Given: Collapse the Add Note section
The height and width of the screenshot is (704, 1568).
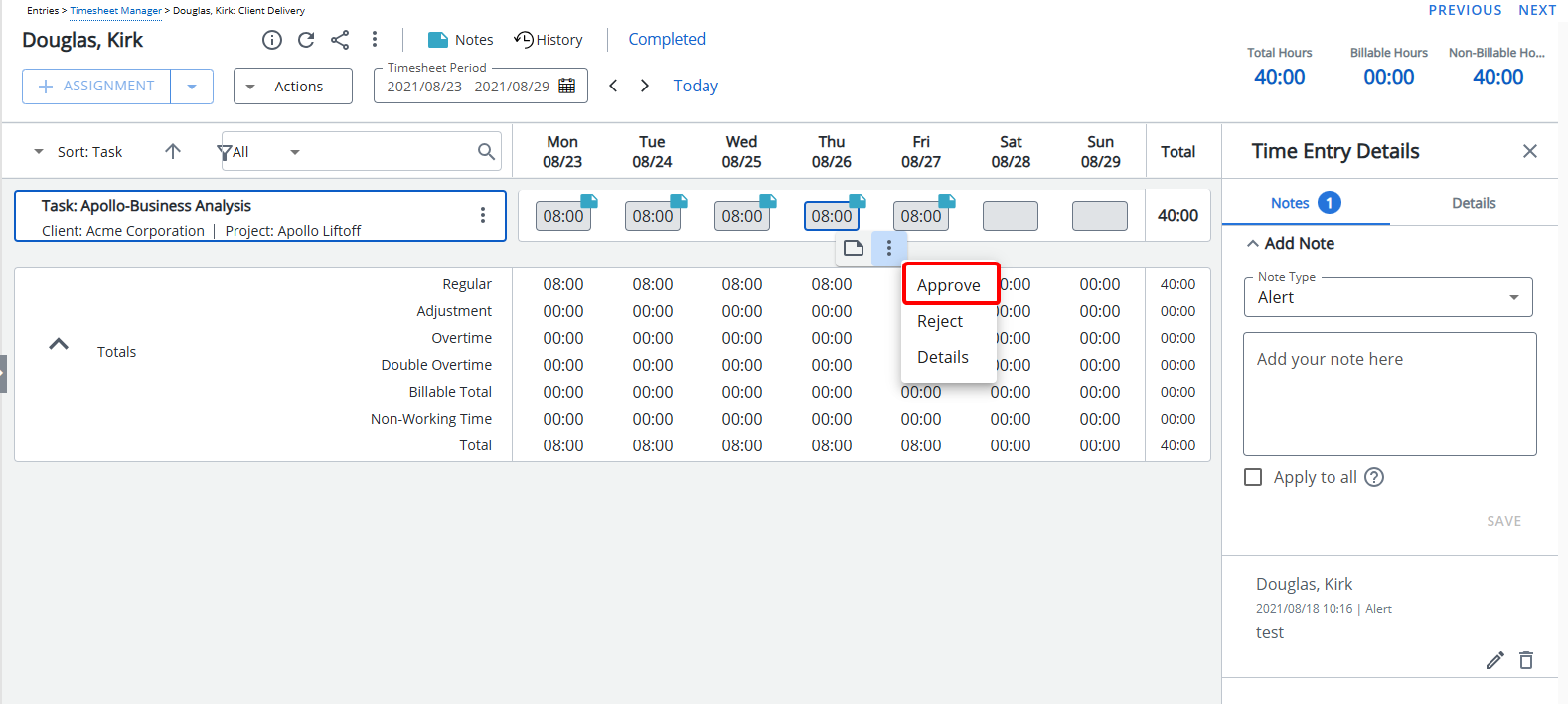Looking at the screenshot, I should [x=1291, y=243].
